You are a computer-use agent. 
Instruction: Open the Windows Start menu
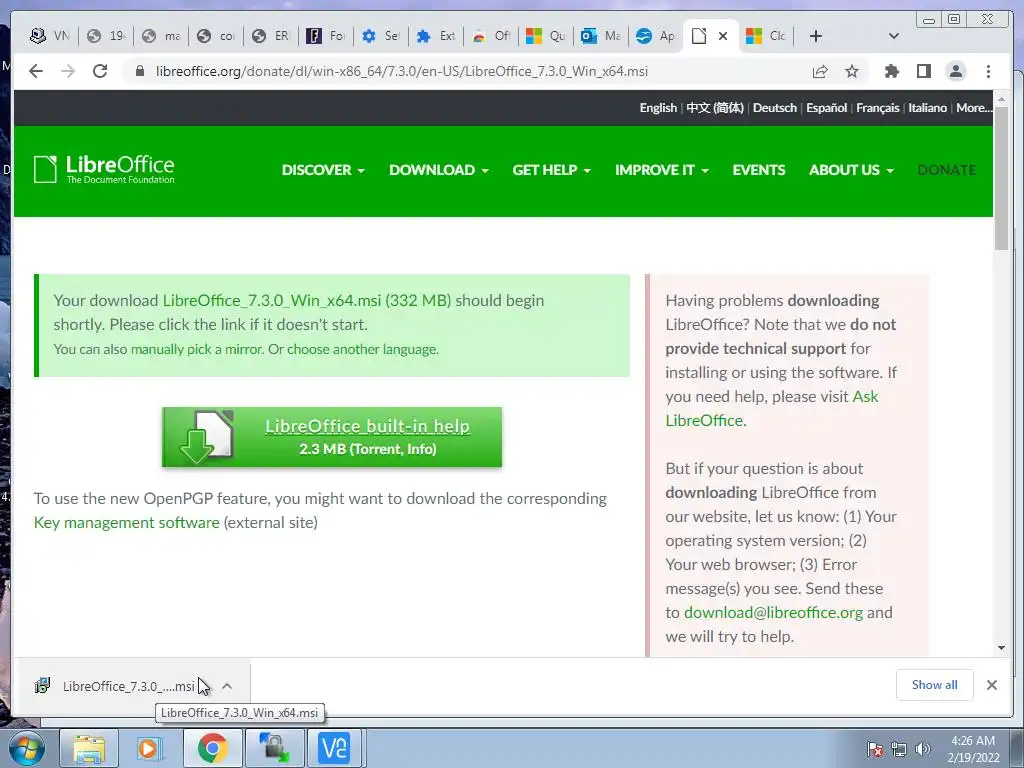tap(26, 748)
